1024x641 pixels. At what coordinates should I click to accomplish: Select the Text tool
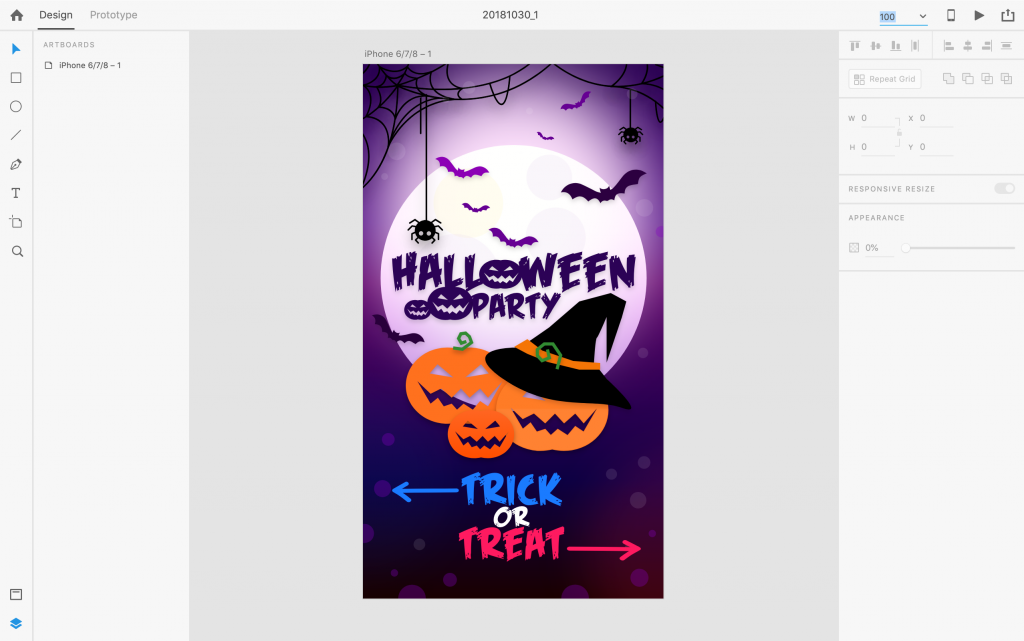(x=16, y=193)
